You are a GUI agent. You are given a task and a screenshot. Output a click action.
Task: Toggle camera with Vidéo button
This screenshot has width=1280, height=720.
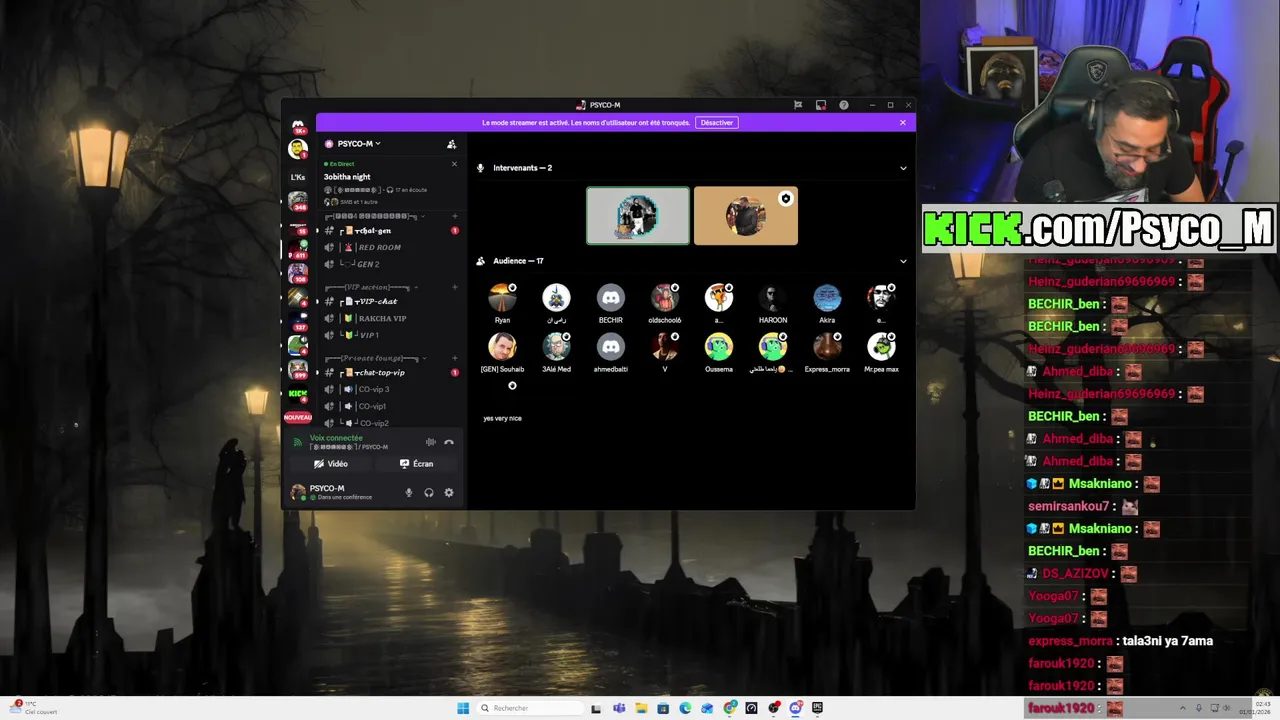[x=331, y=464]
